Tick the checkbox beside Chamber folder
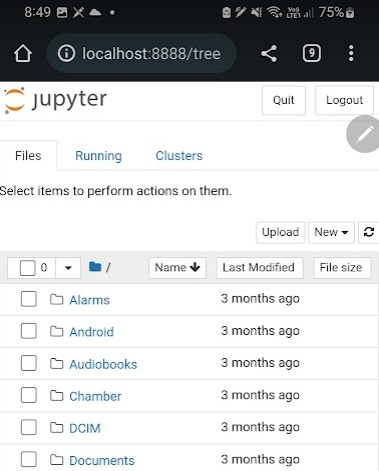Screen dimensions: 379x471 tap(29, 395)
